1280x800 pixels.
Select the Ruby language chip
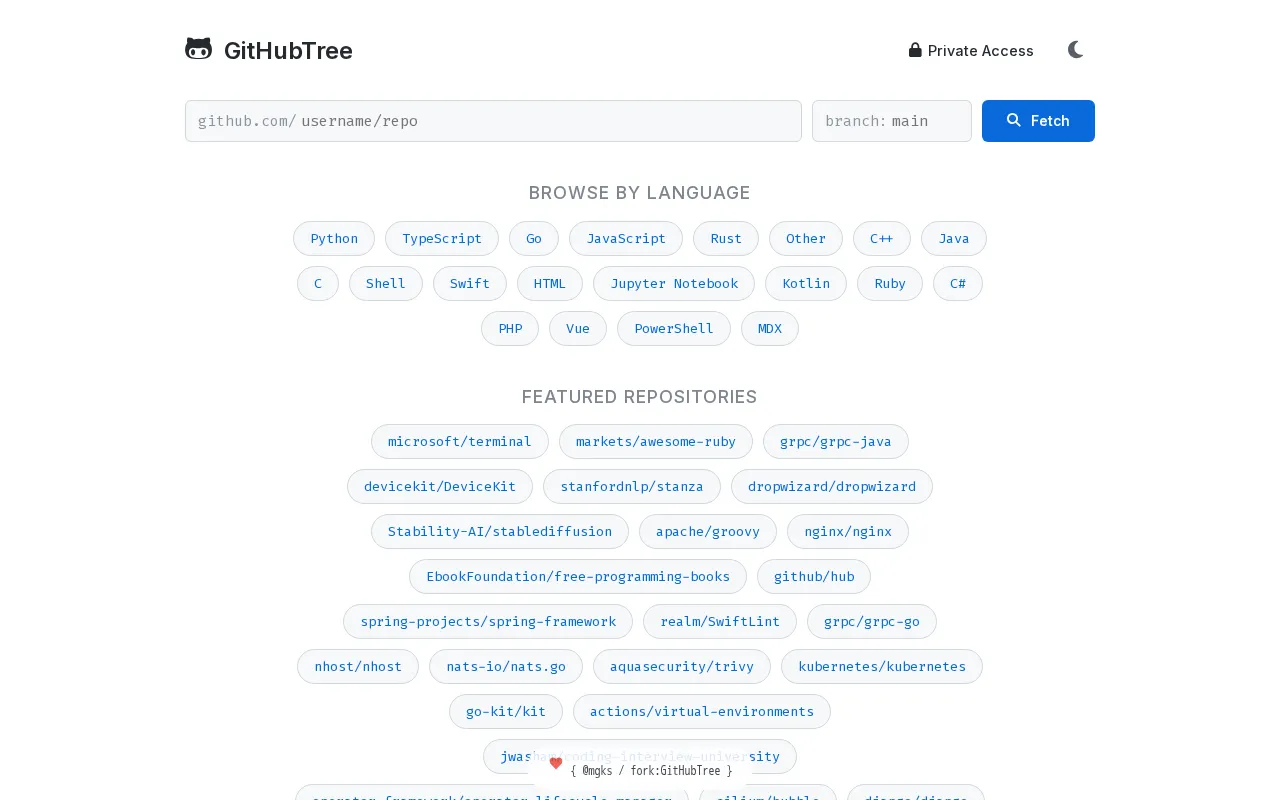click(x=890, y=283)
